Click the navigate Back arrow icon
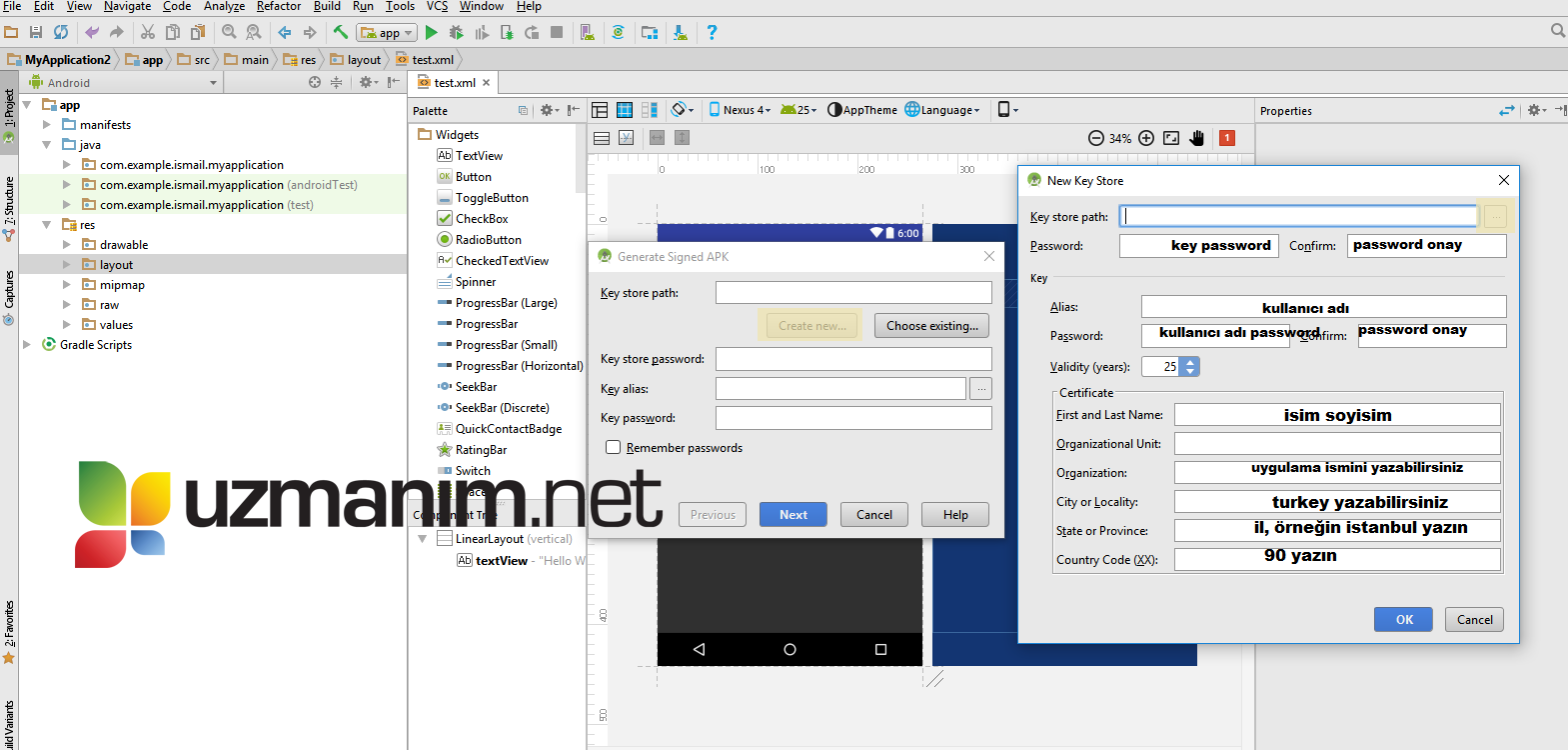Viewport: 1568px width, 750px height. pos(285,33)
